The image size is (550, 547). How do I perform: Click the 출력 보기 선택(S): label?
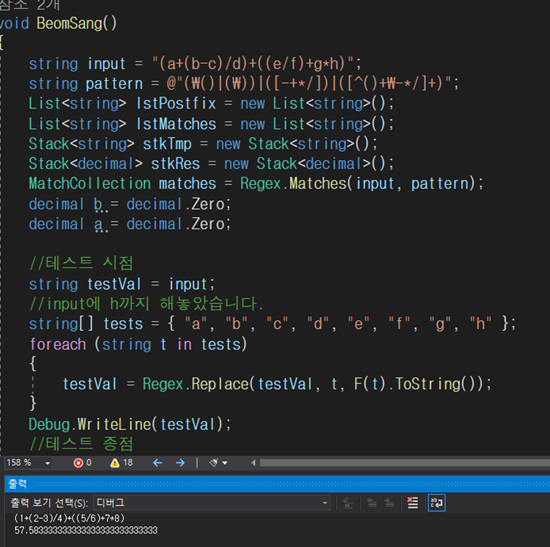49,503
